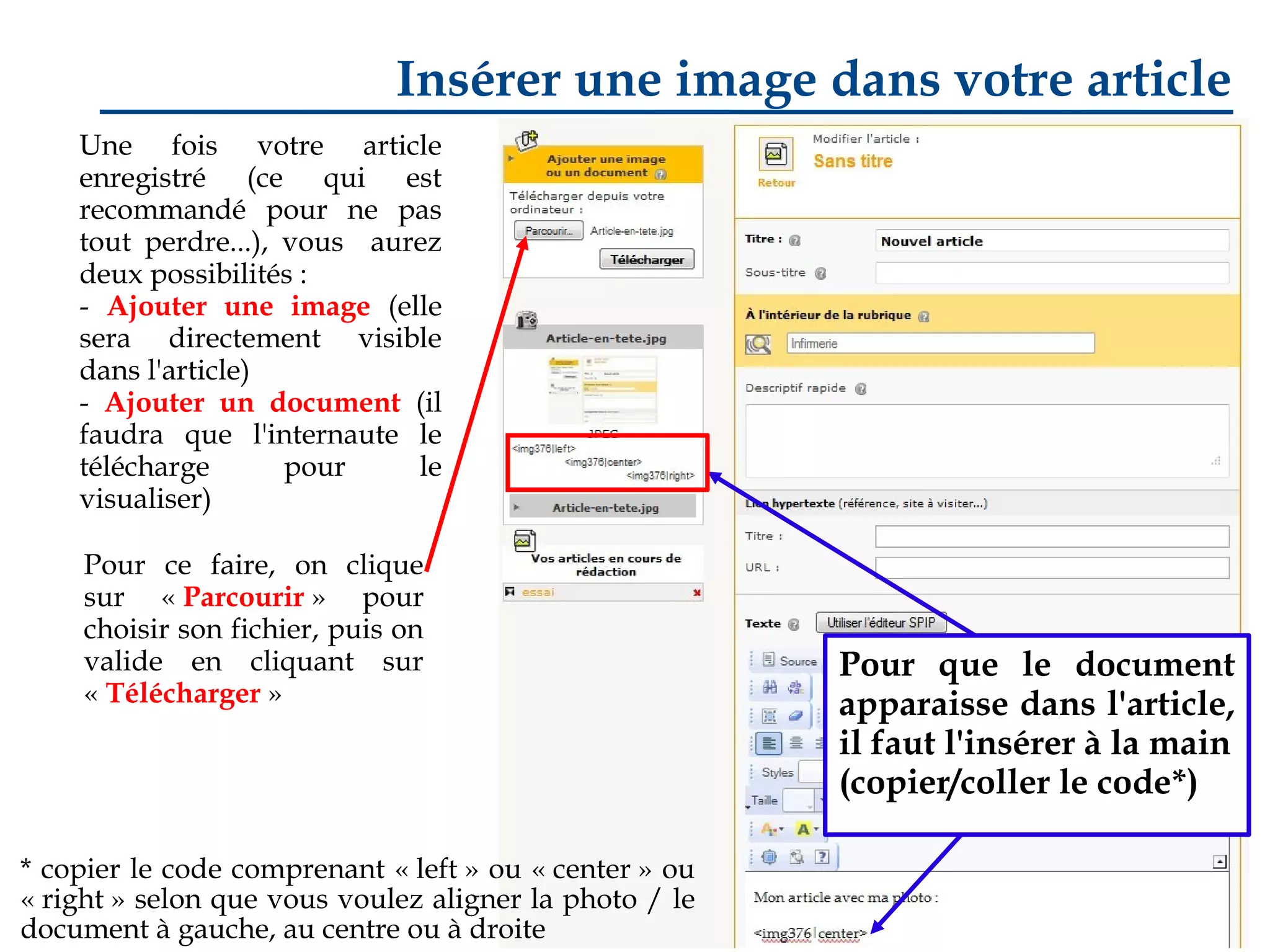Open Find with the binoculars icon
Screen dimensions: 1270x952
[x=770, y=687]
